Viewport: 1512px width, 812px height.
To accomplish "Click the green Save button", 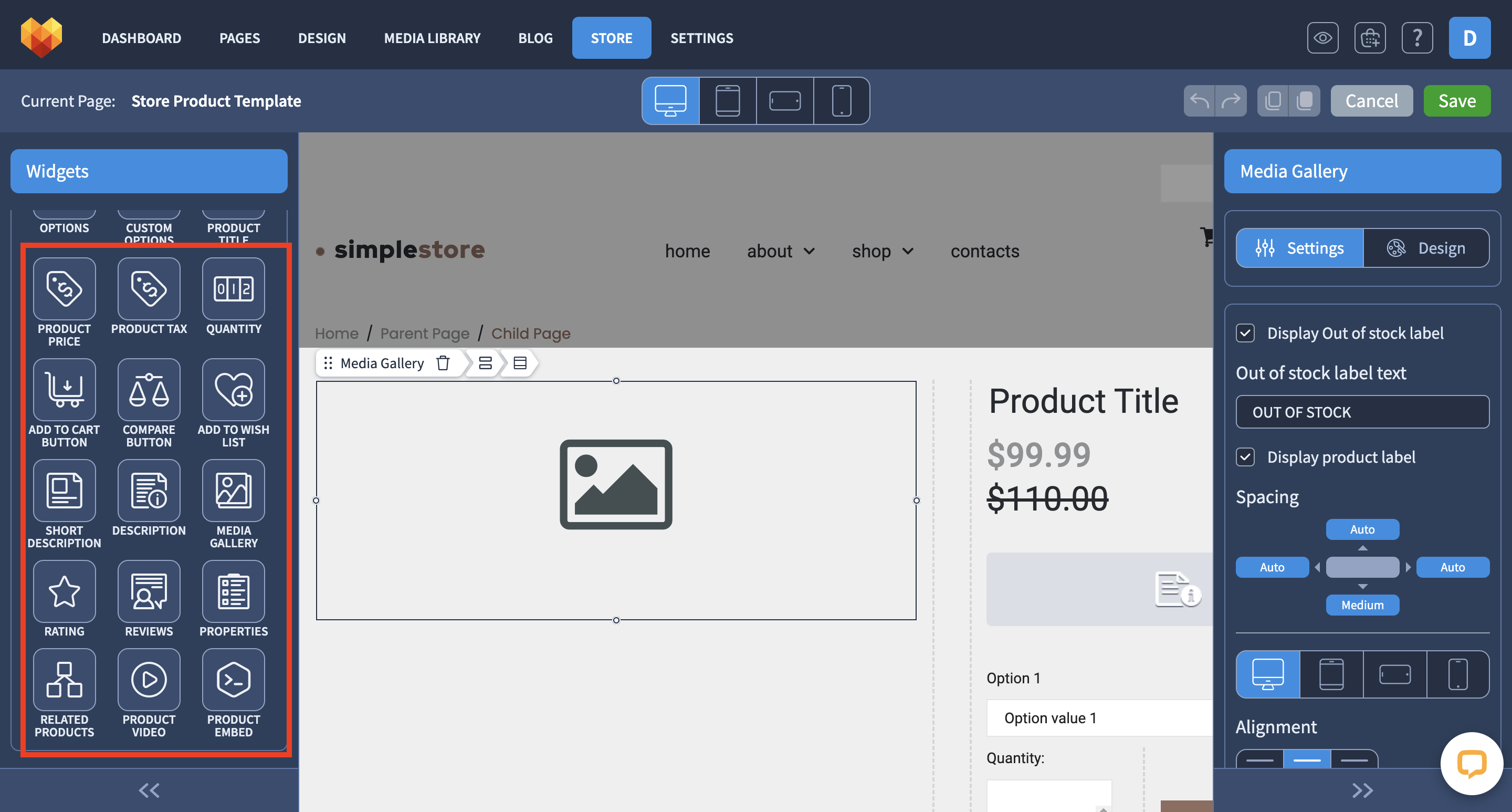I will click(1457, 101).
